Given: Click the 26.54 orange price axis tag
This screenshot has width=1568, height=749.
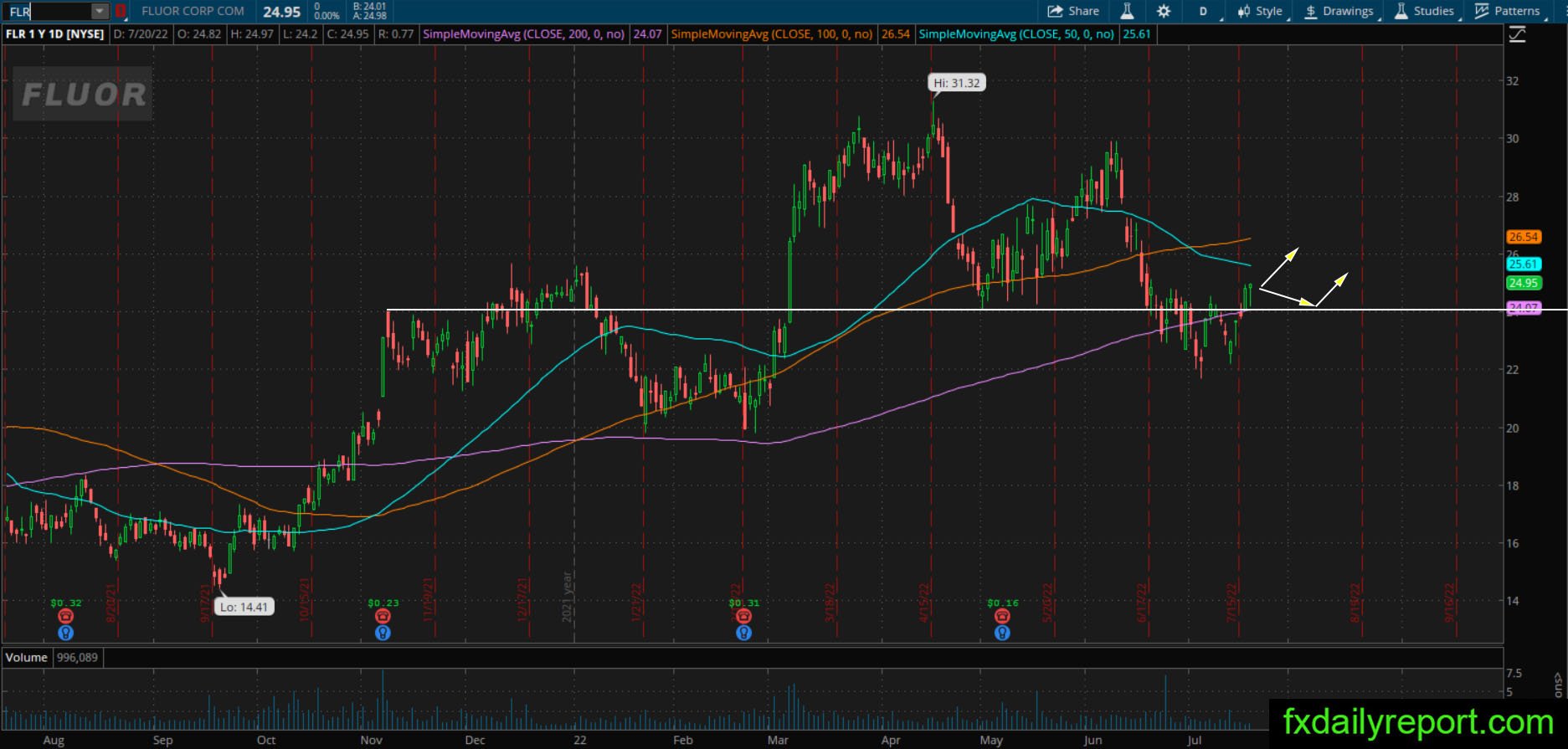Looking at the screenshot, I should [1524, 238].
